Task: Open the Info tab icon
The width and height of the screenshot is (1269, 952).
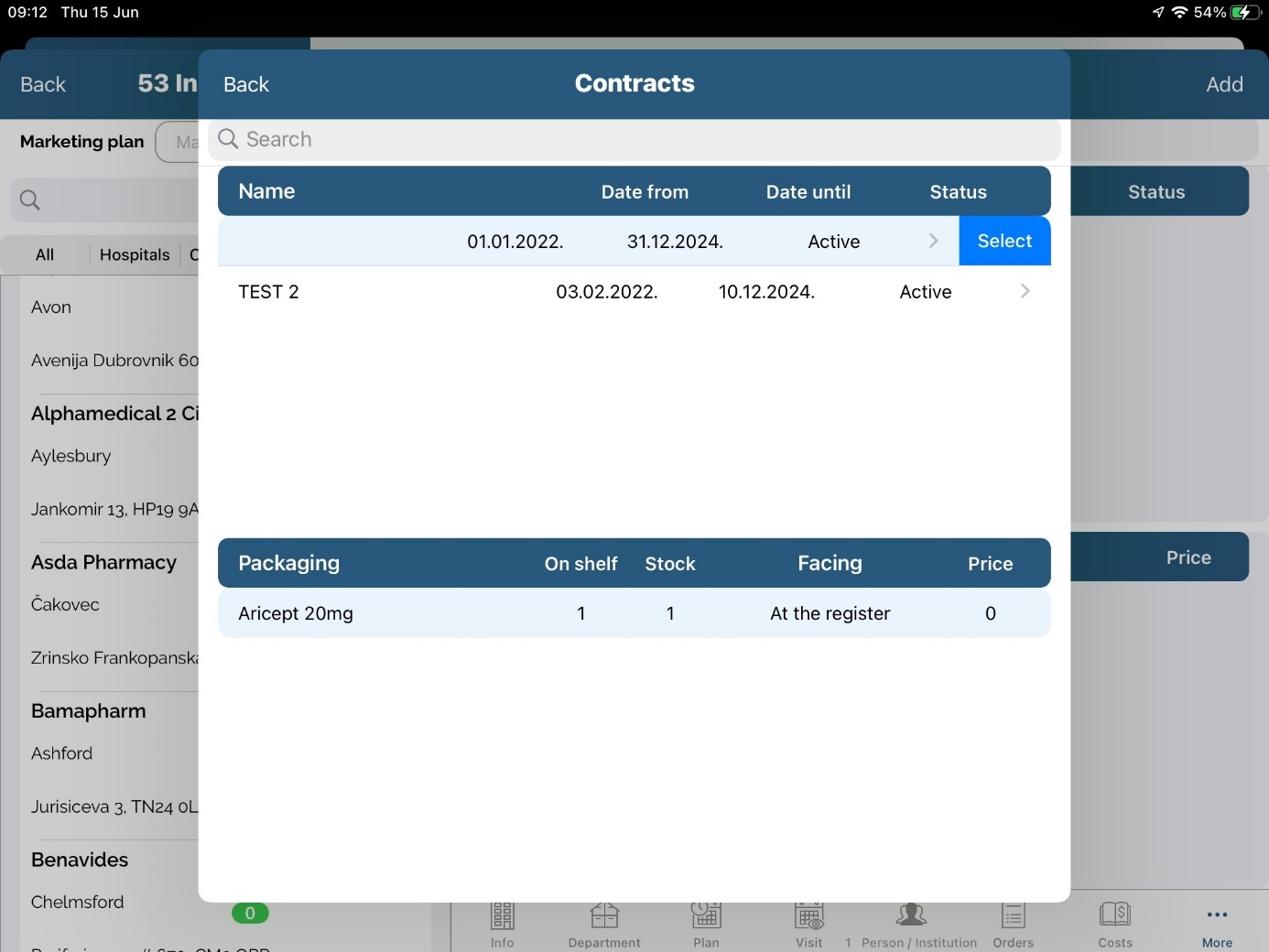Action: (502, 917)
